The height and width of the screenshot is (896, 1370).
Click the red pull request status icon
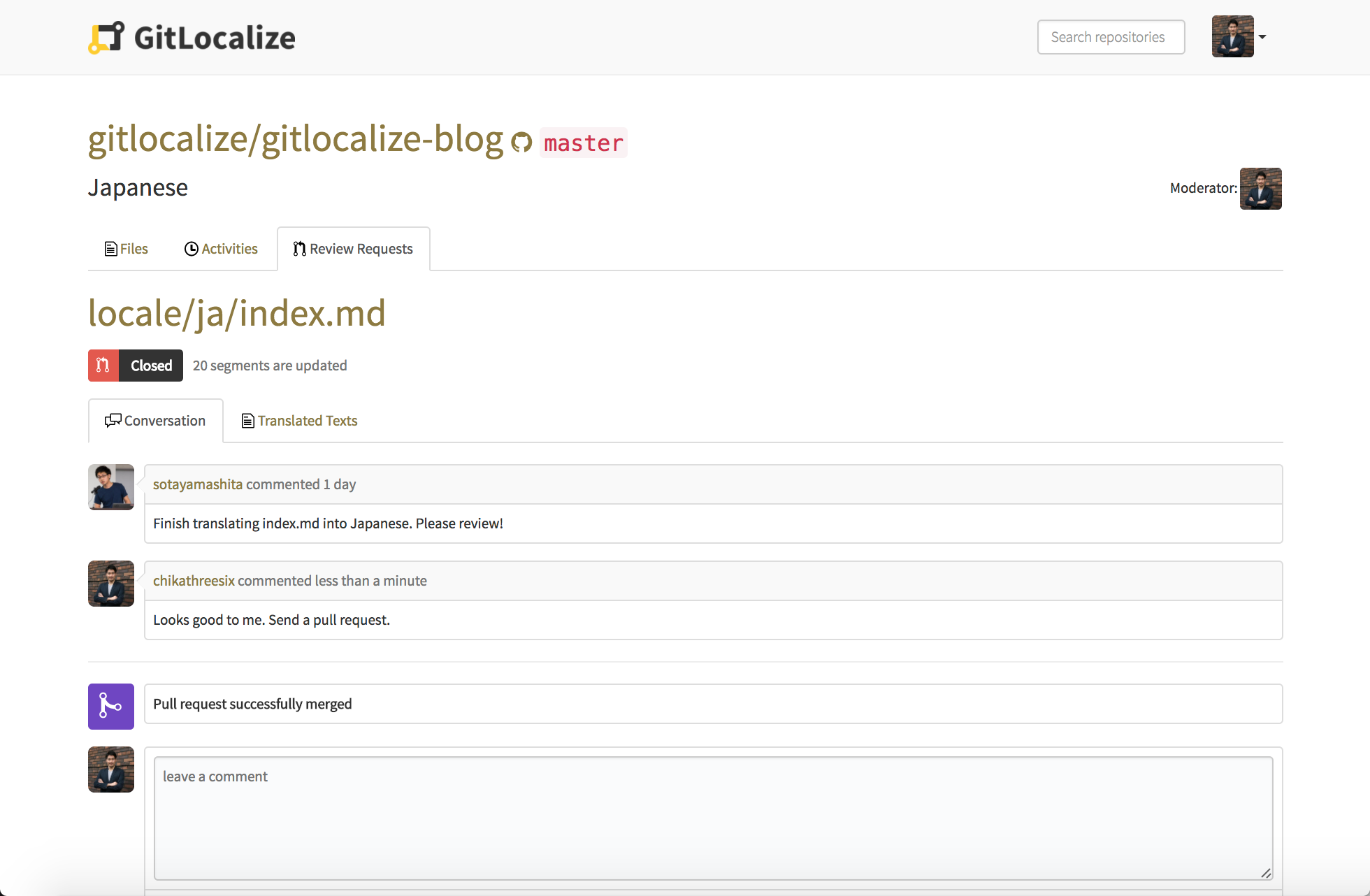(103, 366)
